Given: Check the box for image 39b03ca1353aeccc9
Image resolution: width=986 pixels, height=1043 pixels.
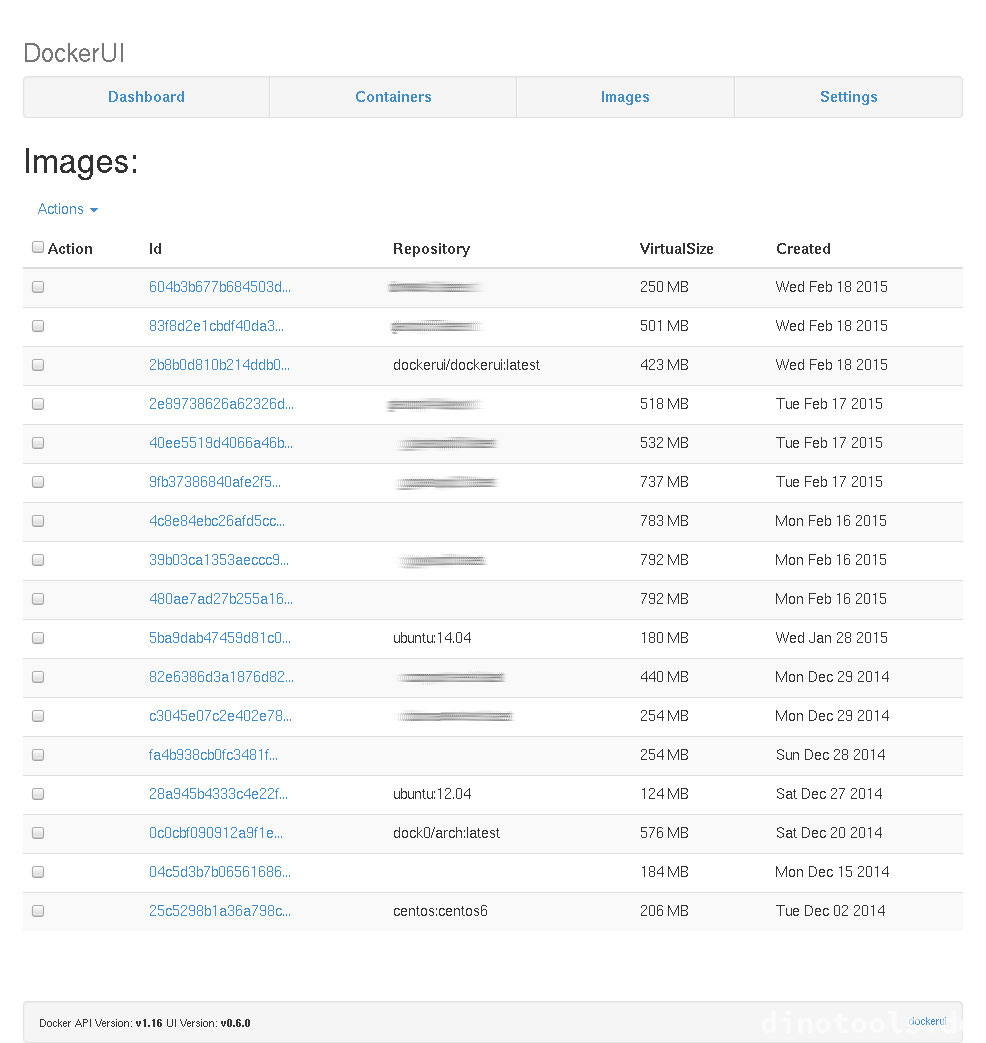Looking at the screenshot, I should [x=38, y=560].
